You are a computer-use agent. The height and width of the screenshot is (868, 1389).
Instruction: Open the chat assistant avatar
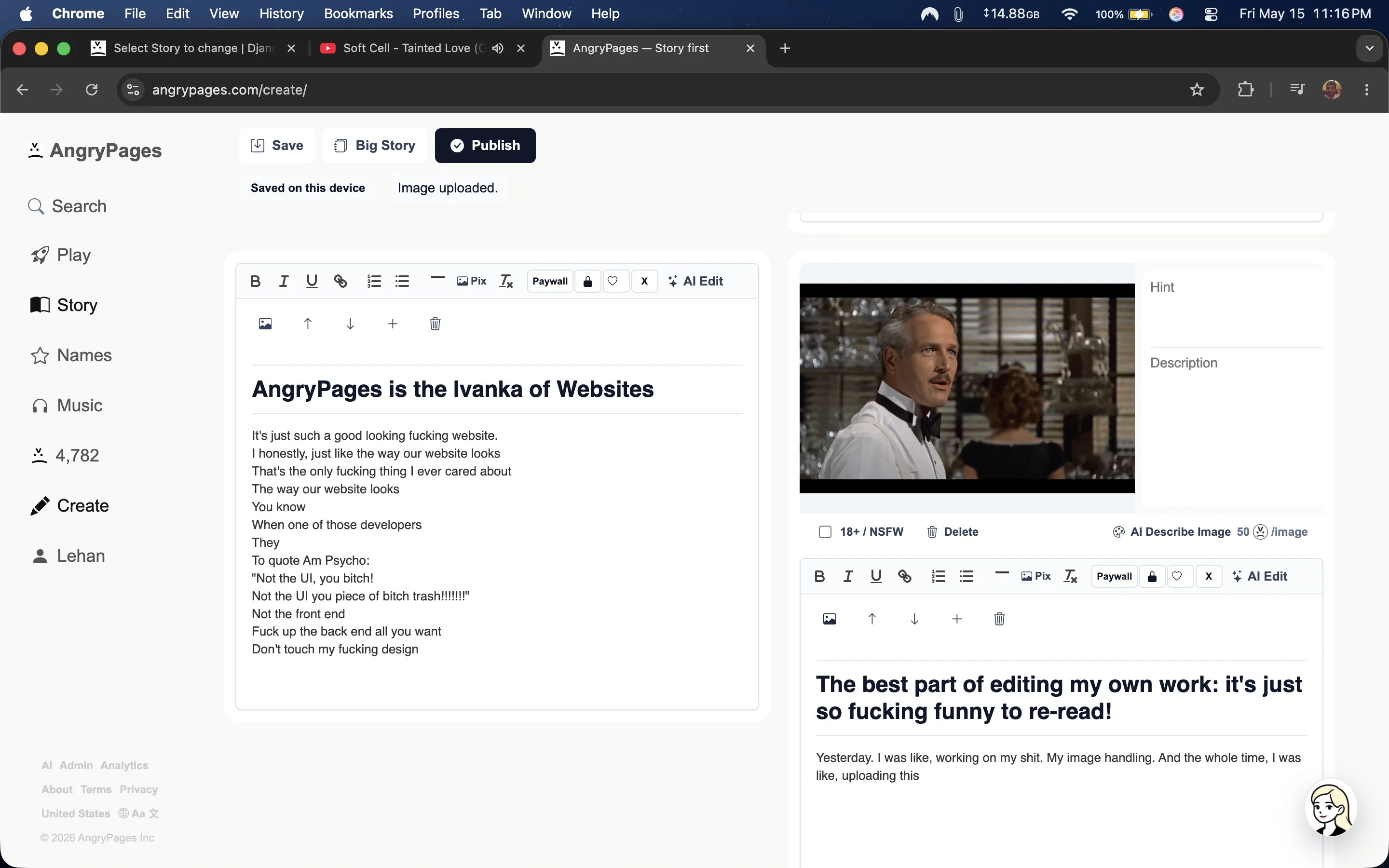1331,808
